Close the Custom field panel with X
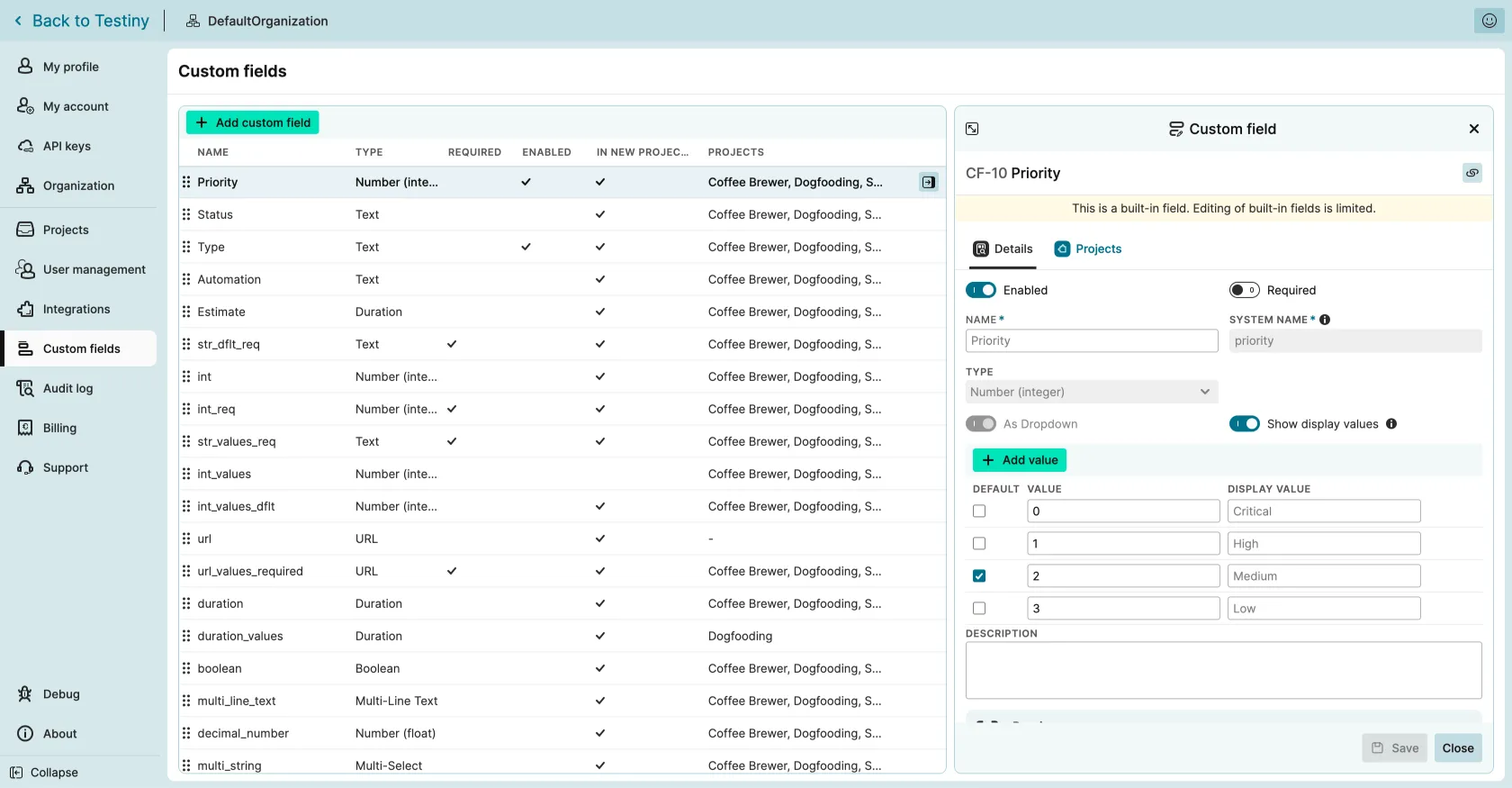Image resolution: width=1512 pixels, height=788 pixels. pos(1473,129)
